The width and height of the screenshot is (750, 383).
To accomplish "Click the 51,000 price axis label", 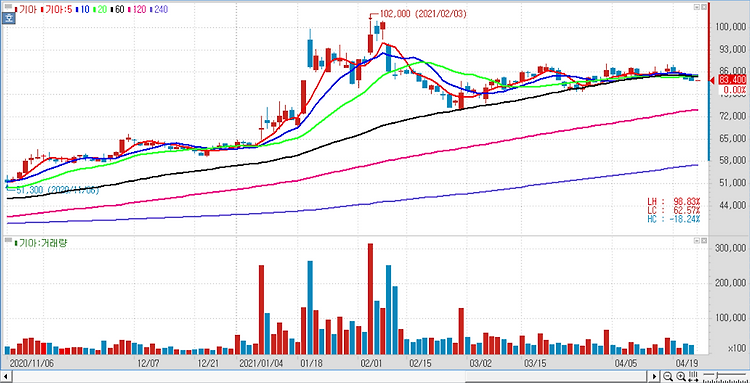I will pyautogui.click(x=732, y=183).
